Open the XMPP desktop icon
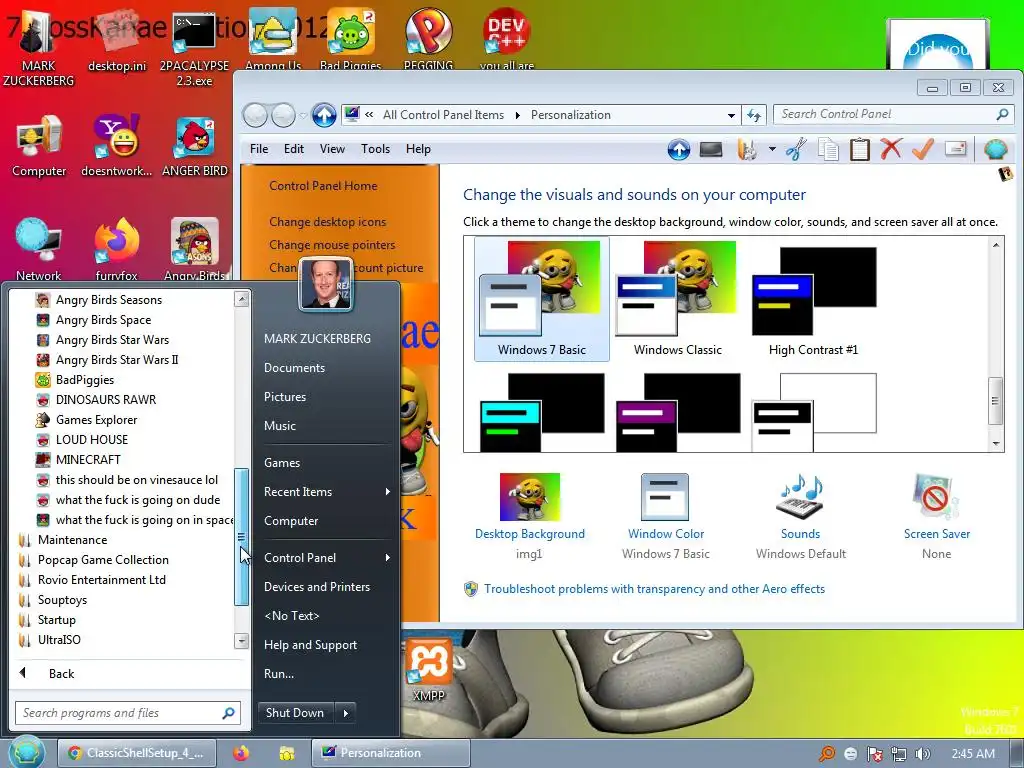This screenshot has height=768, width=1024. [x=428, y=670]
